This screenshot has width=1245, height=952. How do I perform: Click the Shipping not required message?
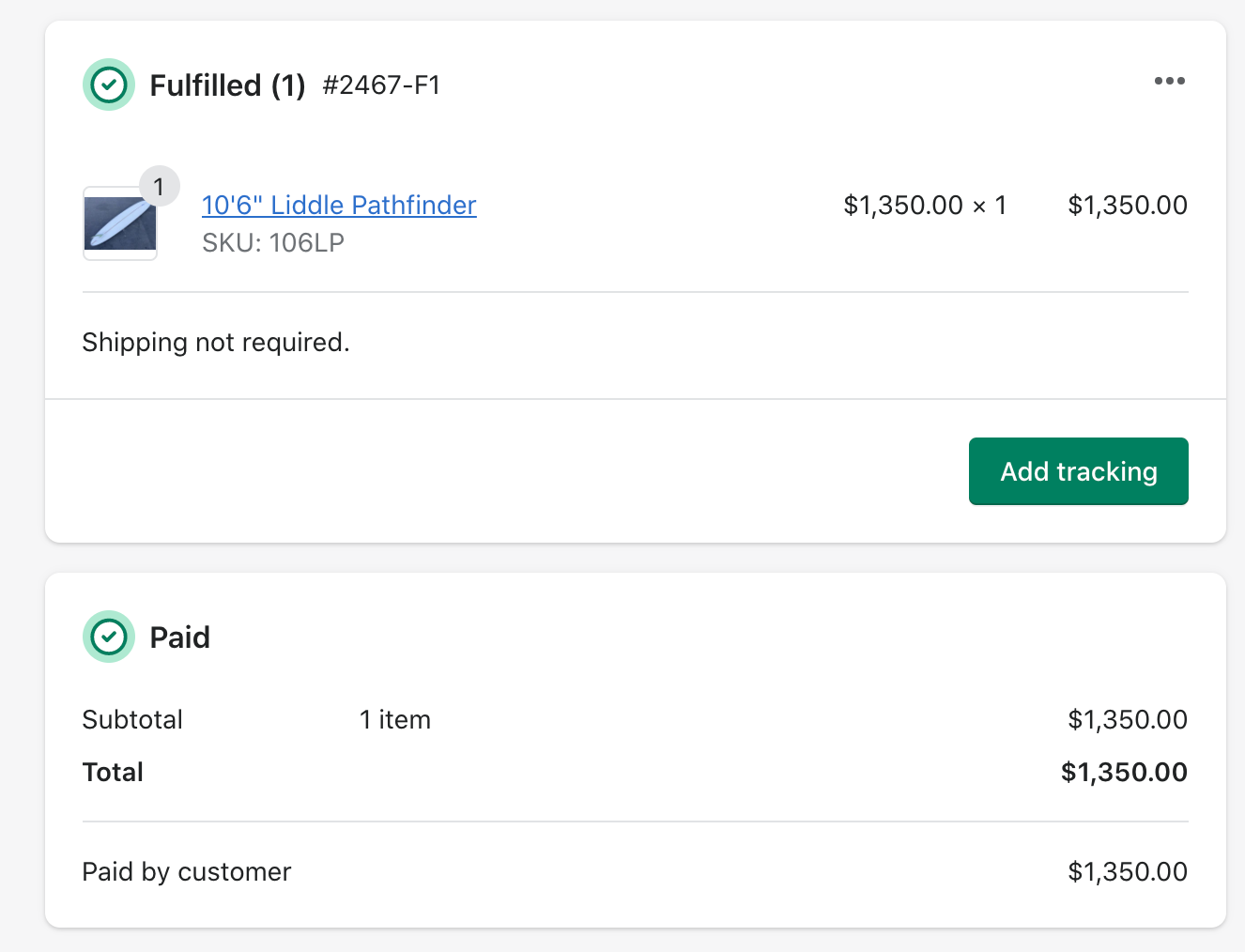[216, 343]
